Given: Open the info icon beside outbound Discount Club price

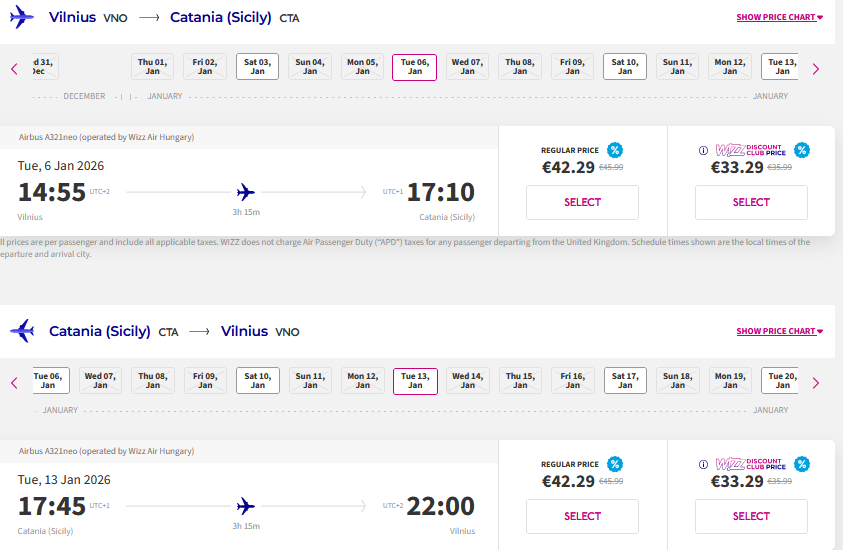Looking at the screenshot, I should [x=704, y=151].
